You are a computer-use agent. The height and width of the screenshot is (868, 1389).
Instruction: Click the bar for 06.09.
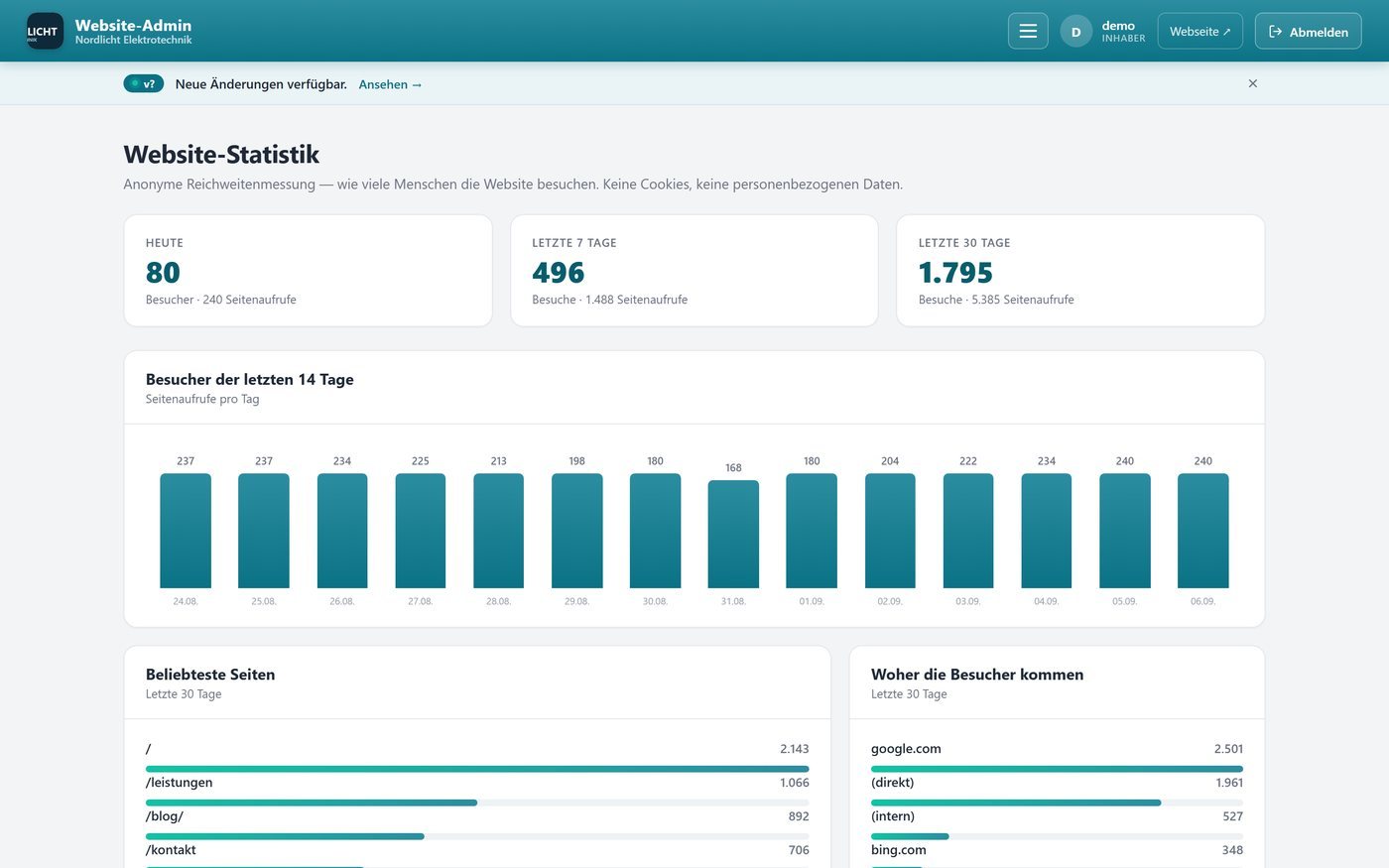click(x=1202, y=531)
